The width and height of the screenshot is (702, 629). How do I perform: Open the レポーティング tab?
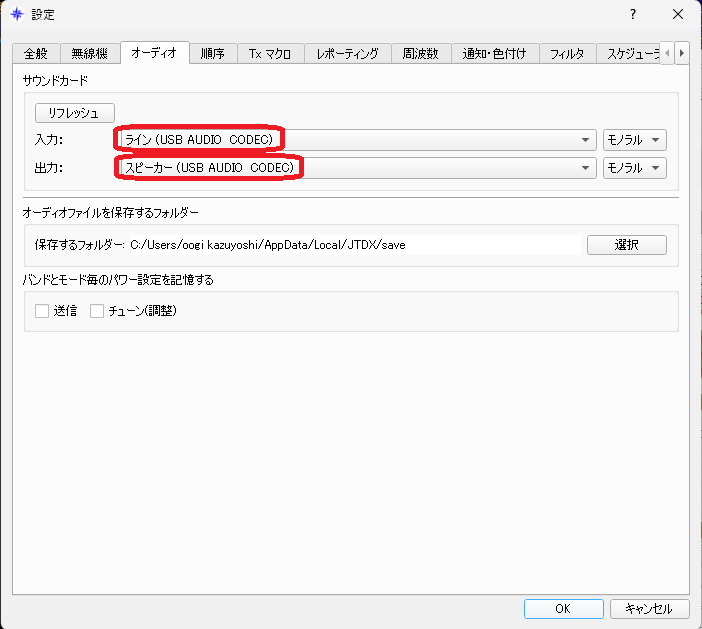point(348,54)
